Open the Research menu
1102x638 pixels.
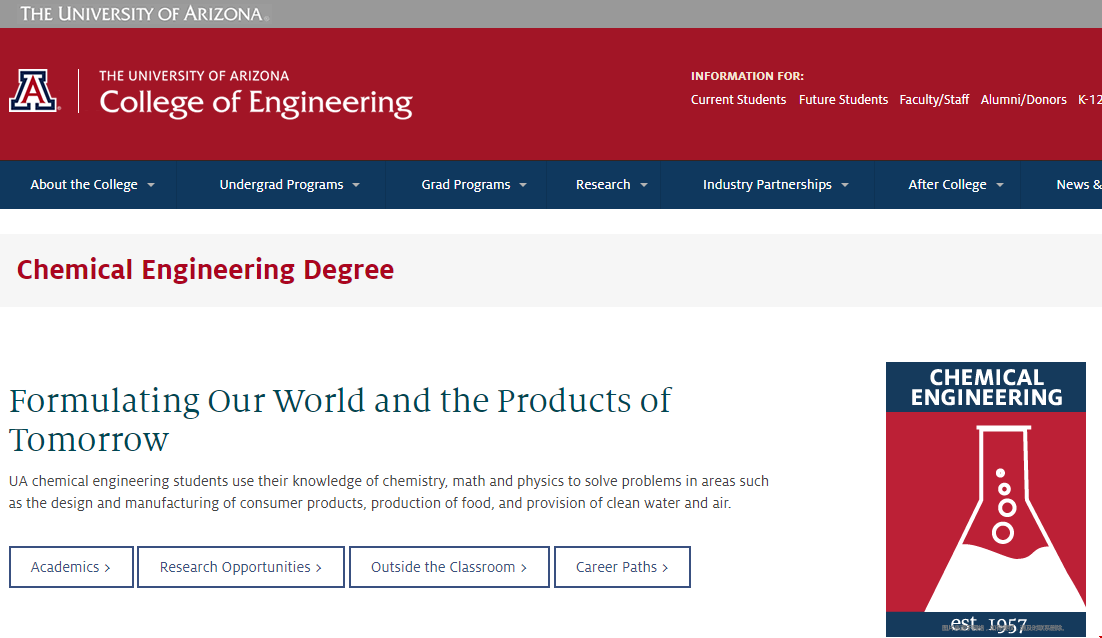[x=603, y=185]
